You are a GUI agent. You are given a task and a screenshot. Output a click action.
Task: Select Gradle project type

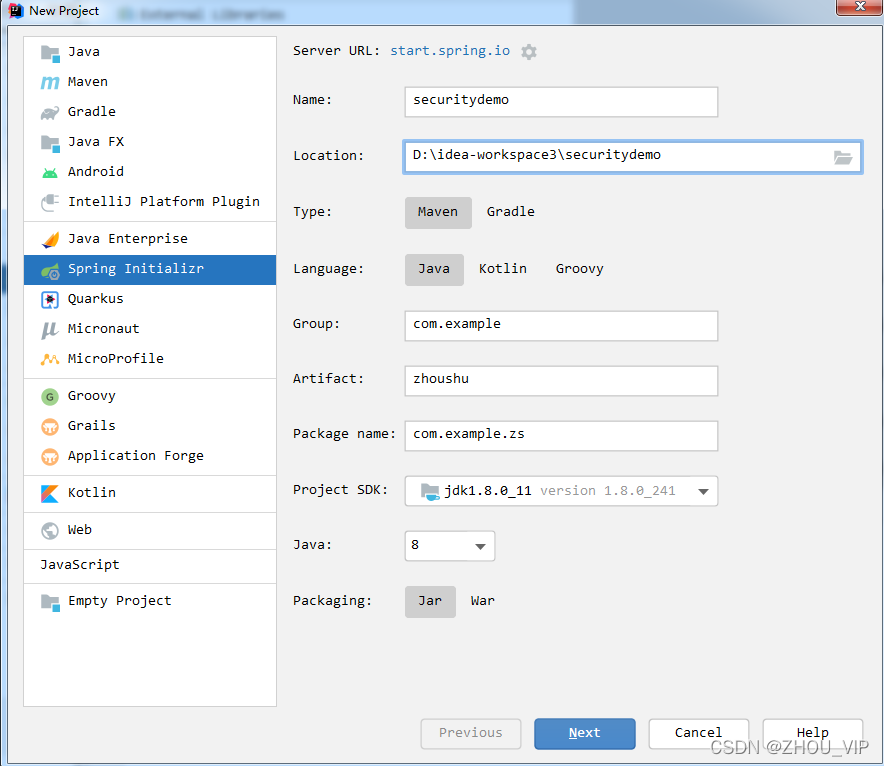click(x=510, y=212)
